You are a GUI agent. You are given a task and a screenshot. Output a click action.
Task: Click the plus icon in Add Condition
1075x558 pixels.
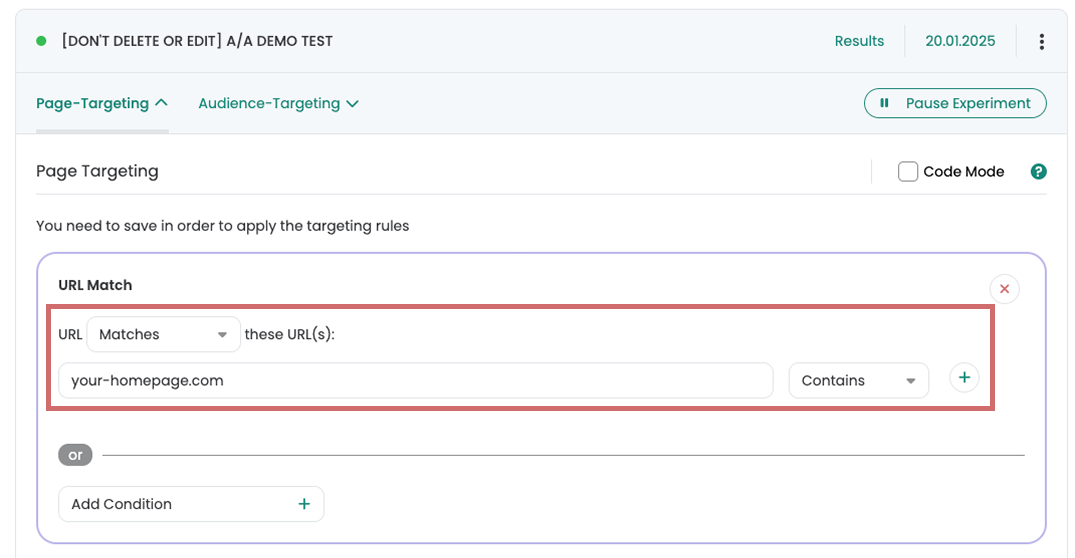[304, 504]
